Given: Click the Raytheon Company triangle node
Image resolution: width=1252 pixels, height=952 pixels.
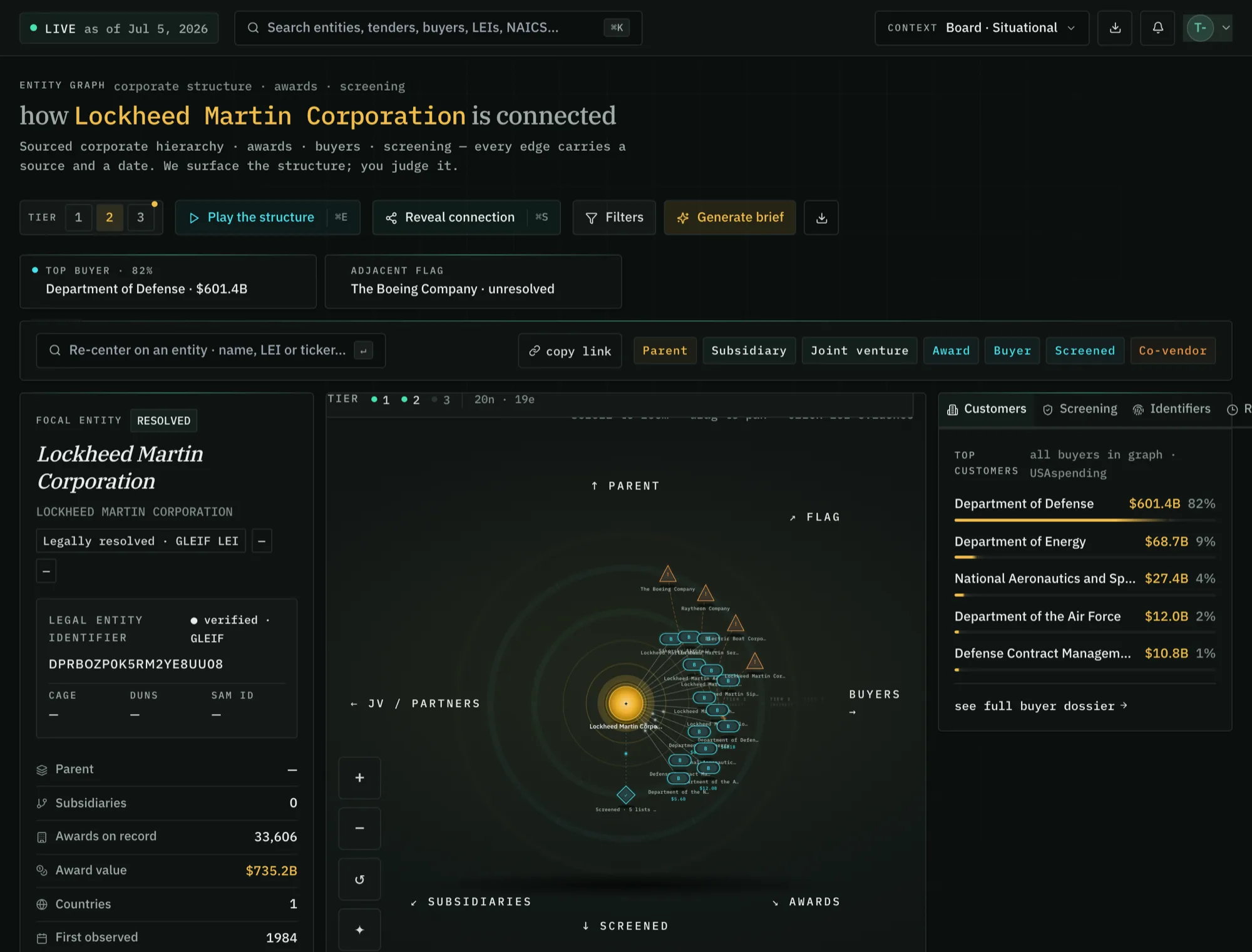Looking at the screenshot, I should 706,593.
